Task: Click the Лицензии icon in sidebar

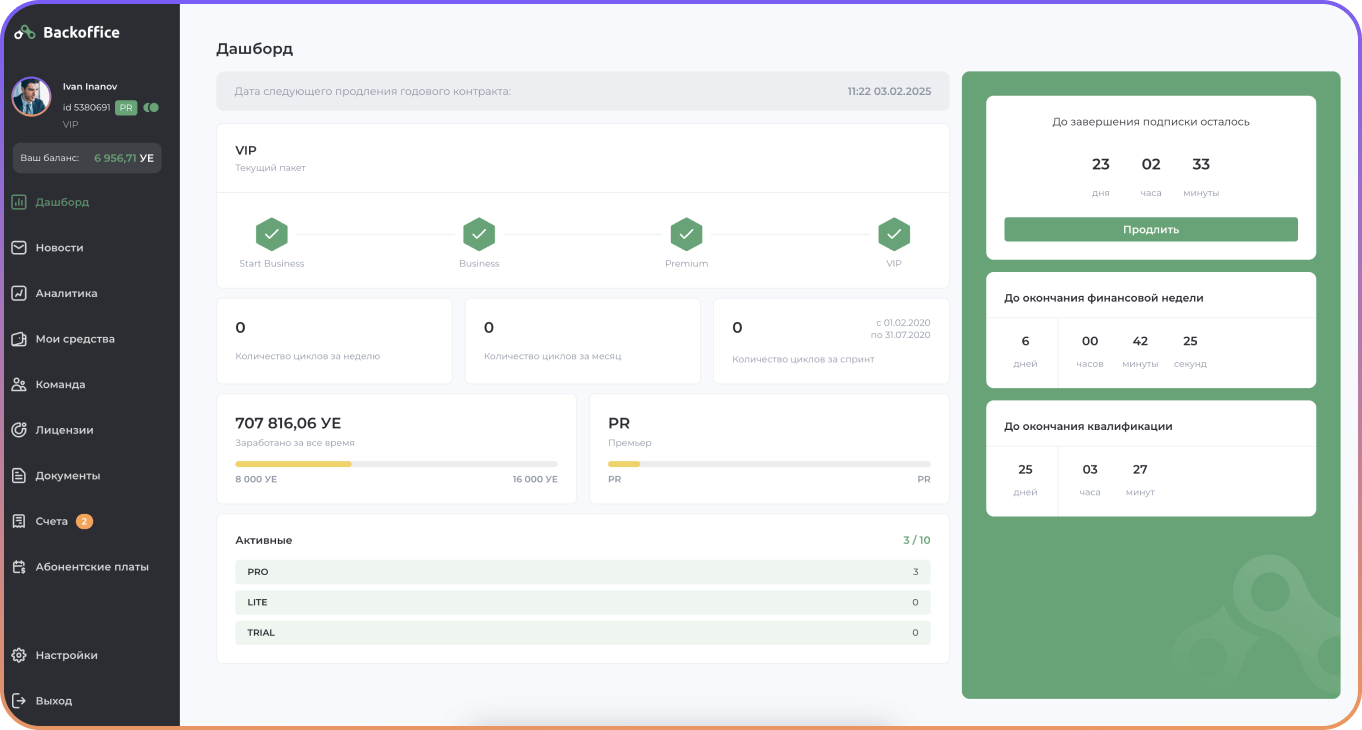Action: coord(19,430)
